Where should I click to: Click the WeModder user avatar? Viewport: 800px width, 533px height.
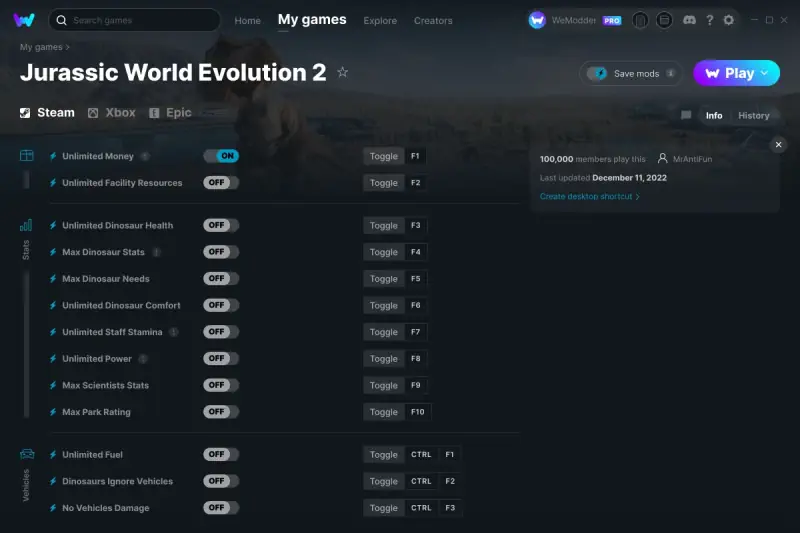tap(537, 20)
